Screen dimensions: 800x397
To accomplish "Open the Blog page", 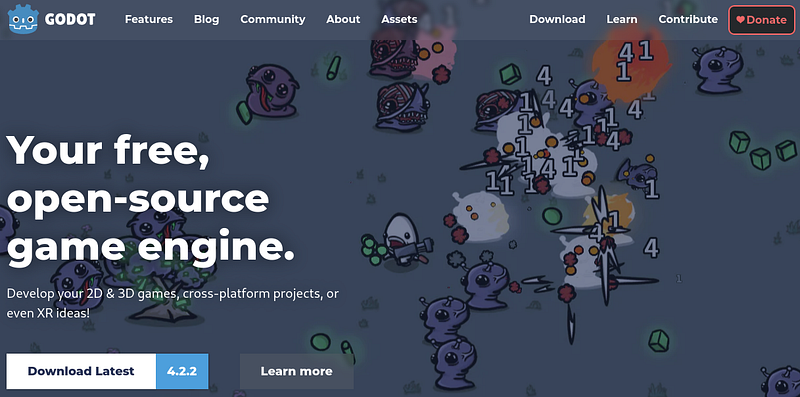I will (207, 19).
